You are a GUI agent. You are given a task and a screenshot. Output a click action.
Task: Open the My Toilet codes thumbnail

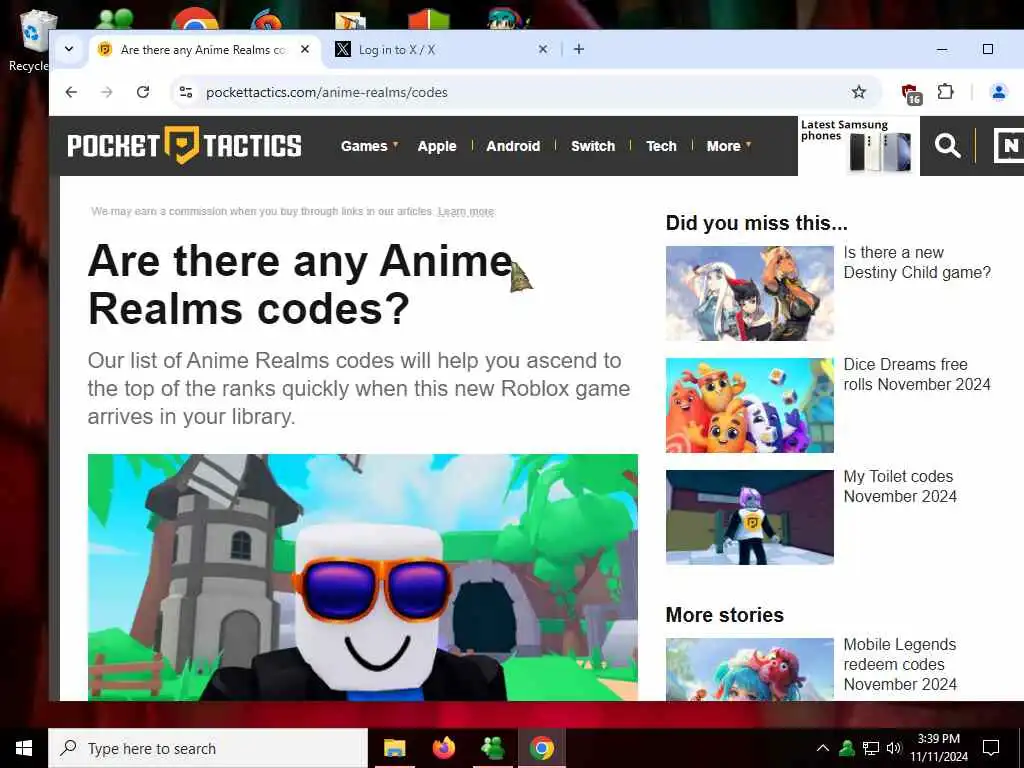point(750,517)
